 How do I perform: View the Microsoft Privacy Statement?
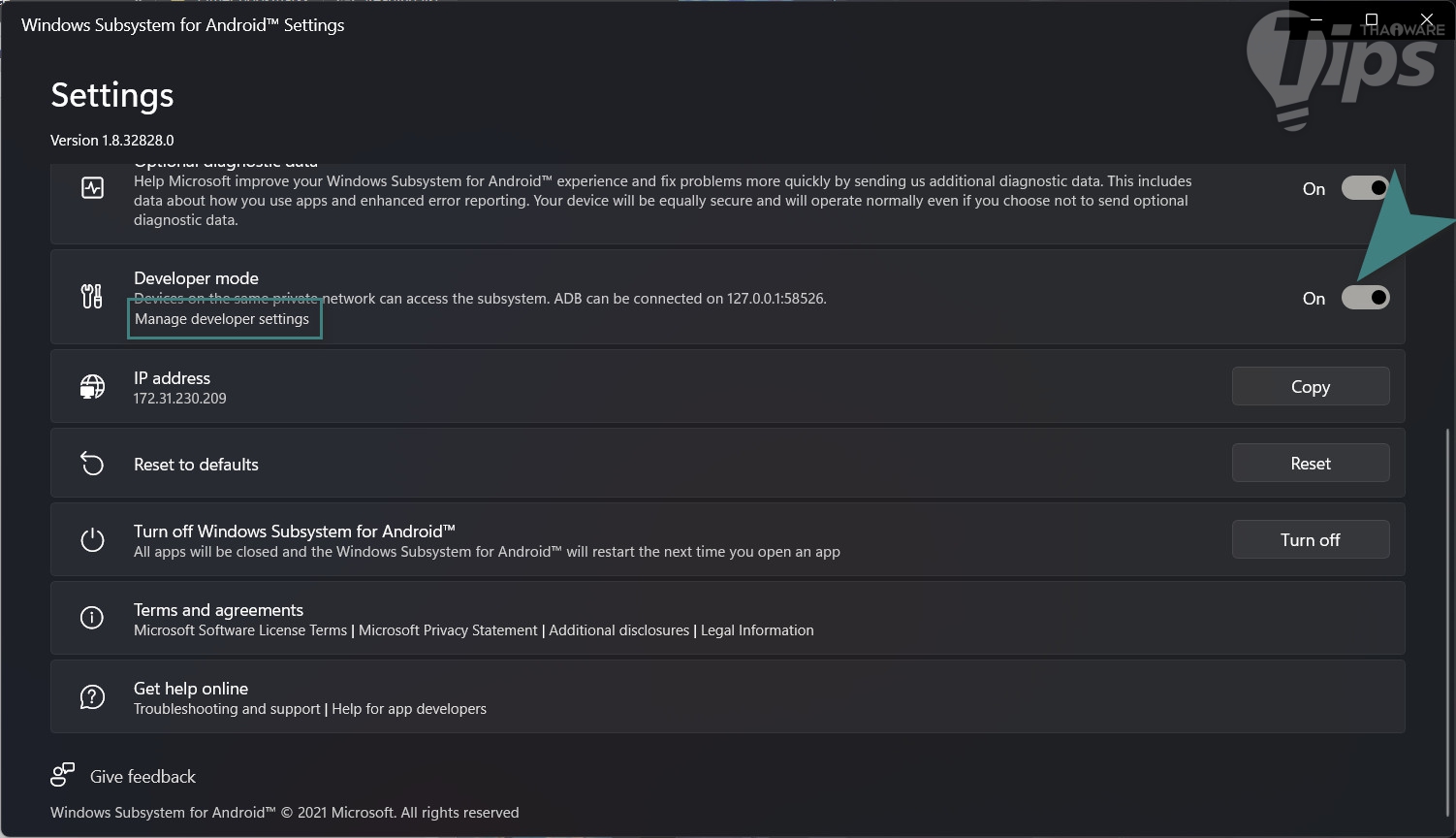click(x=448, y=630)
